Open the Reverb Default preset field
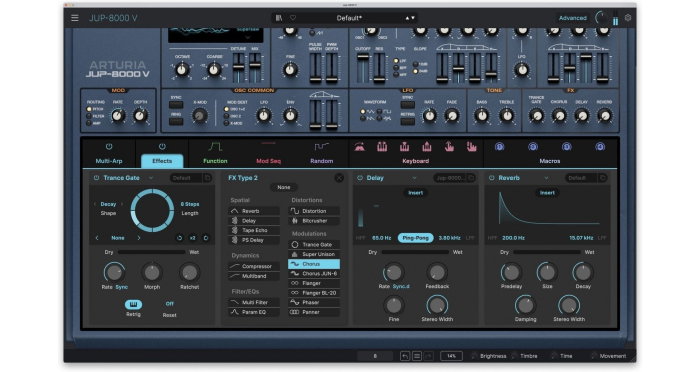The width and height of the screenshot is (700, 372). (581, 178)
